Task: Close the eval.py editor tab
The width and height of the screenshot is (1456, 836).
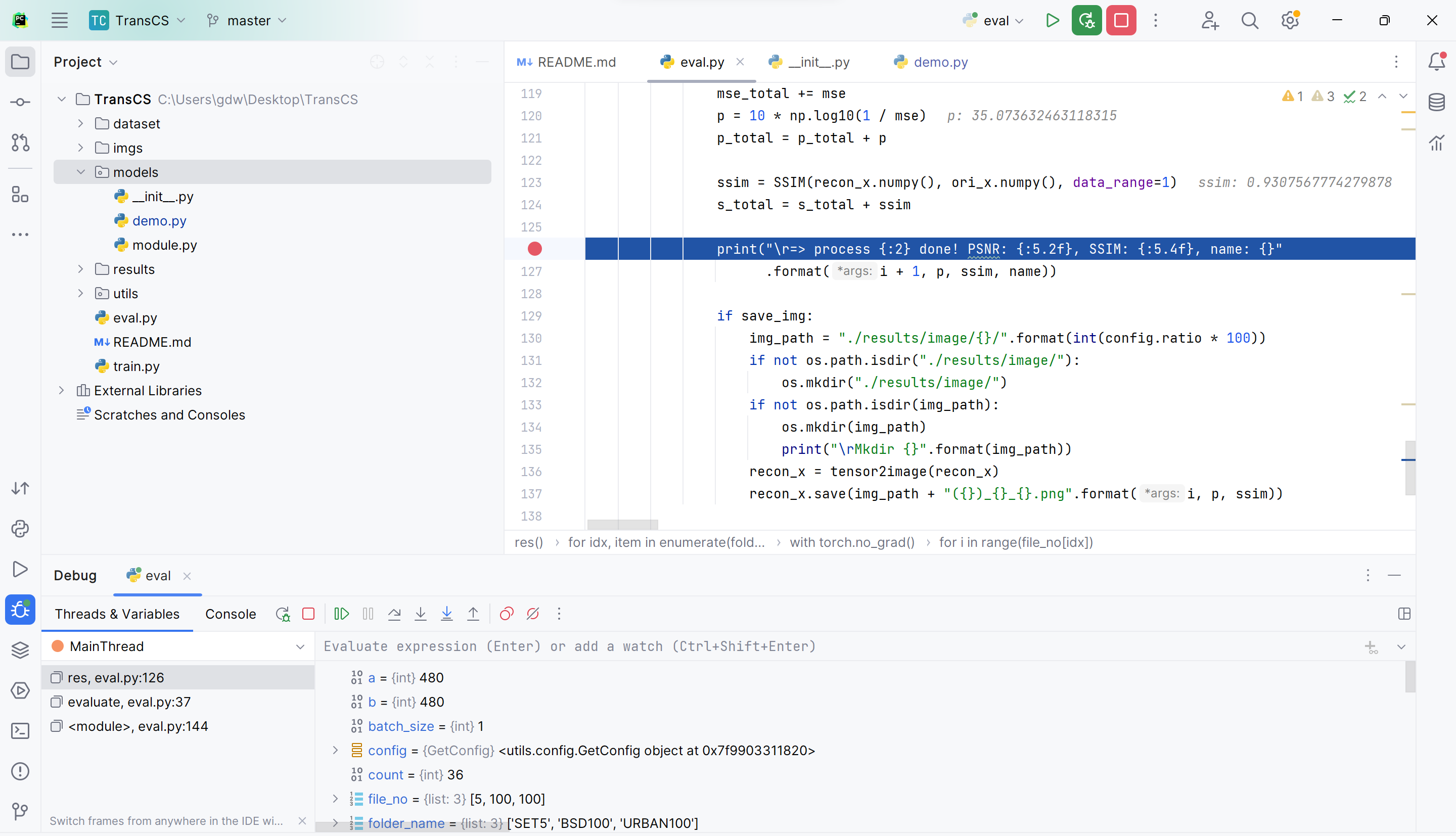Action: coord(740,62)
